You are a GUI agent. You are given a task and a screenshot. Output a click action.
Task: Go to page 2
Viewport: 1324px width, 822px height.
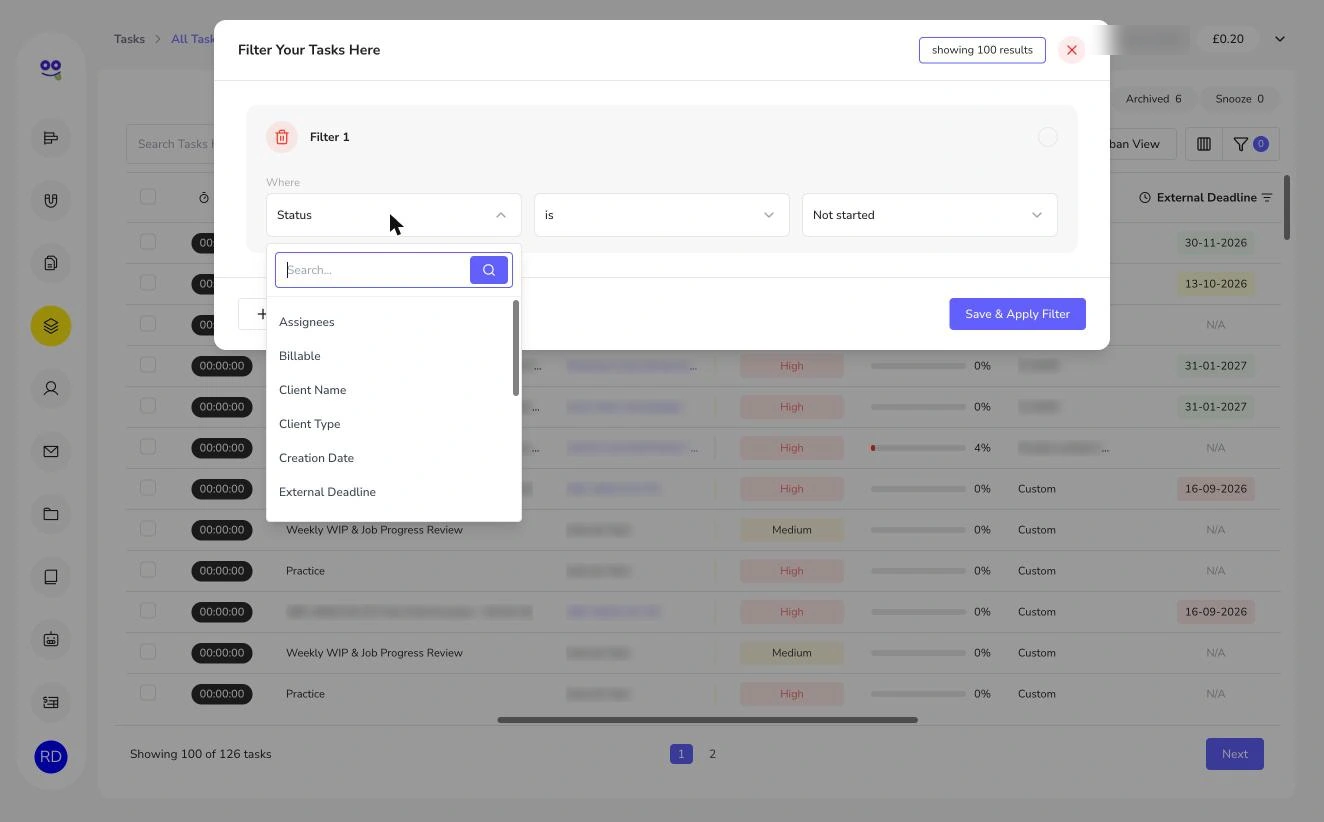(712, 754)
